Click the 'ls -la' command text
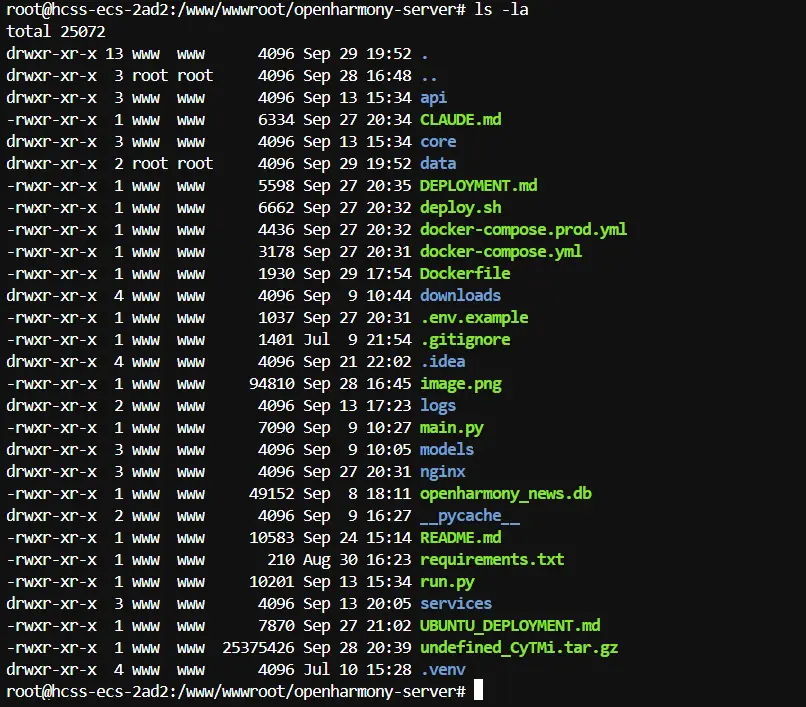 tap(501, 9)
